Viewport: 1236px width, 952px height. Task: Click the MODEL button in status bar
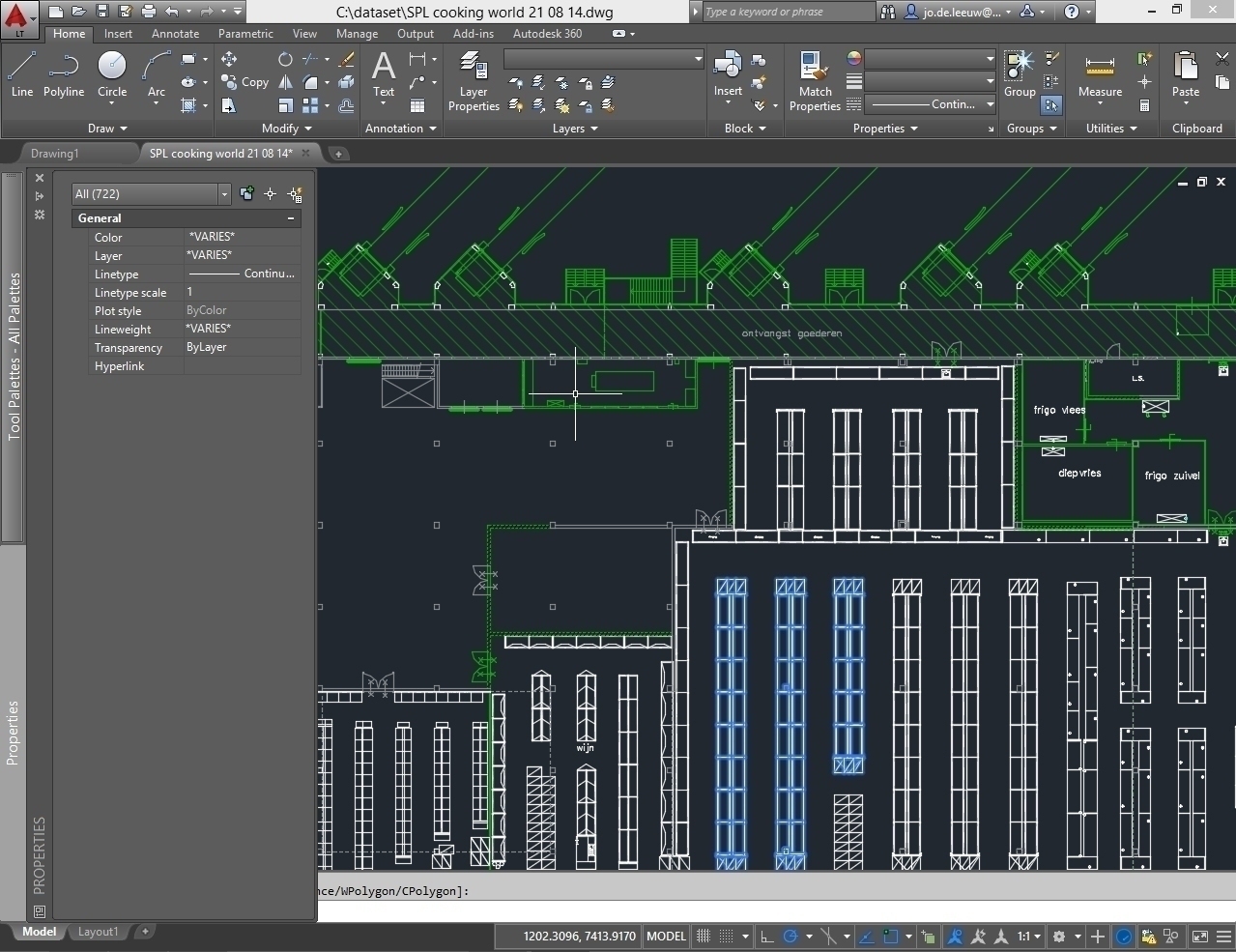(665, 936)
